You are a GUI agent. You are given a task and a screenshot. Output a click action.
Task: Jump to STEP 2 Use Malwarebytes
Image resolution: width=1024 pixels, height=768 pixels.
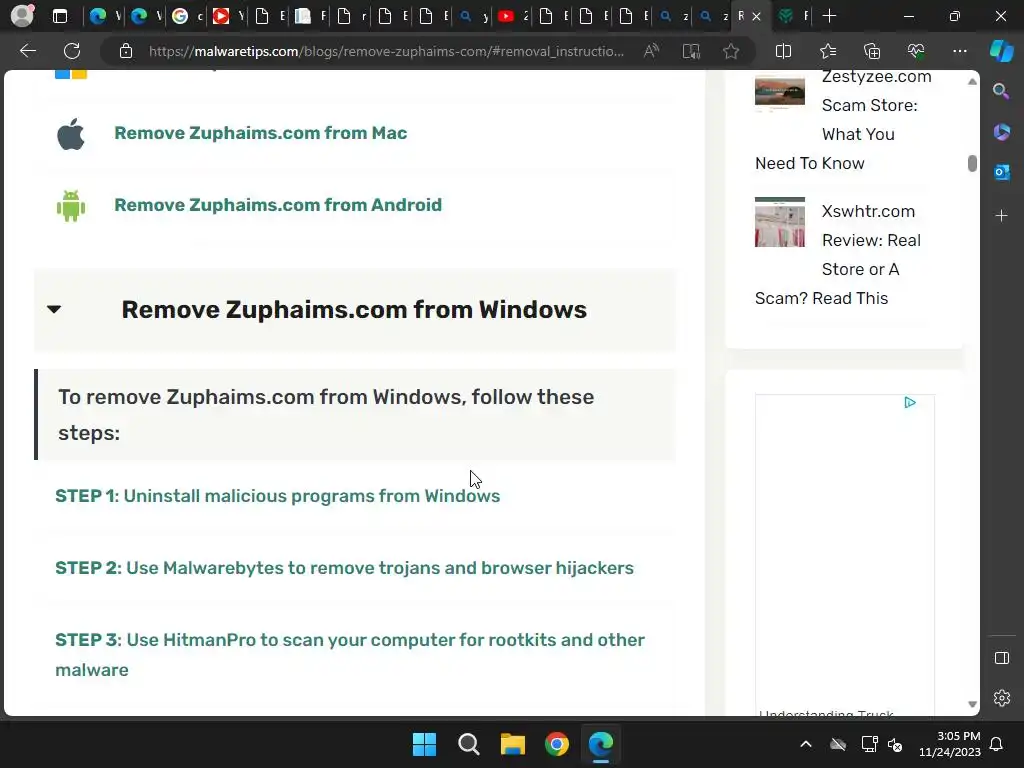[x=344, y=568]
